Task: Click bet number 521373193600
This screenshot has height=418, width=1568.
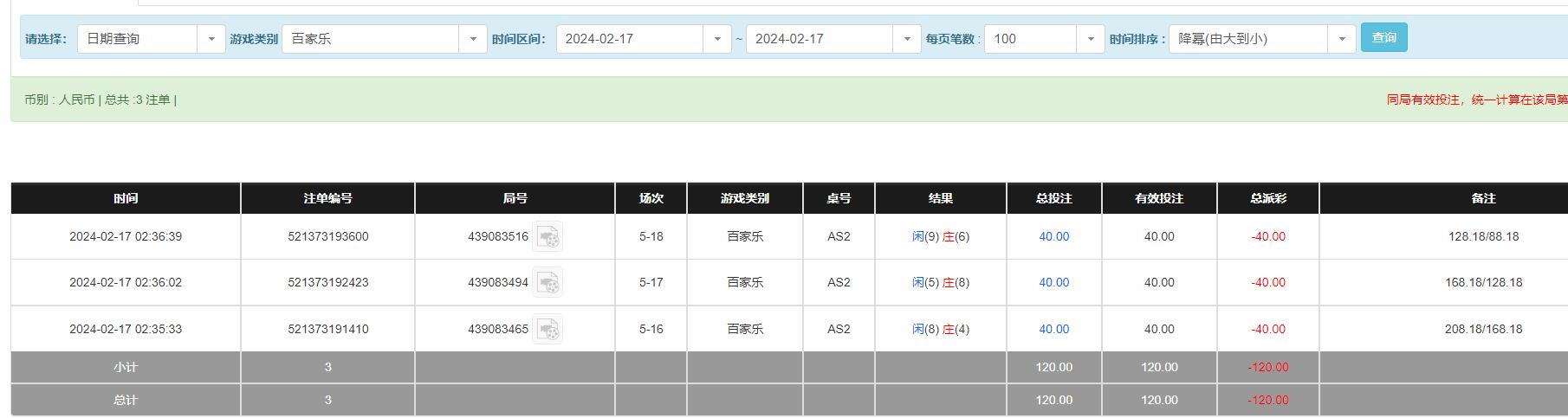Action: [328, 236]
